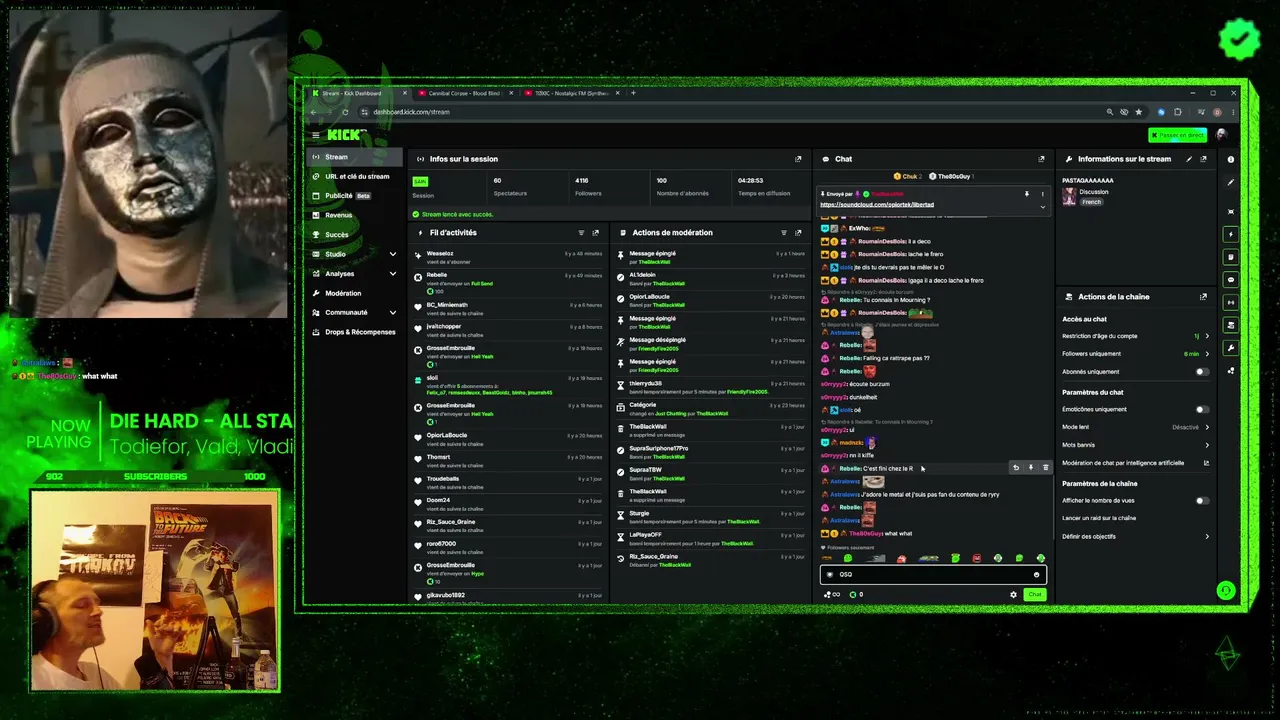Open Mots bannis settings

(x=1135, y=445)
